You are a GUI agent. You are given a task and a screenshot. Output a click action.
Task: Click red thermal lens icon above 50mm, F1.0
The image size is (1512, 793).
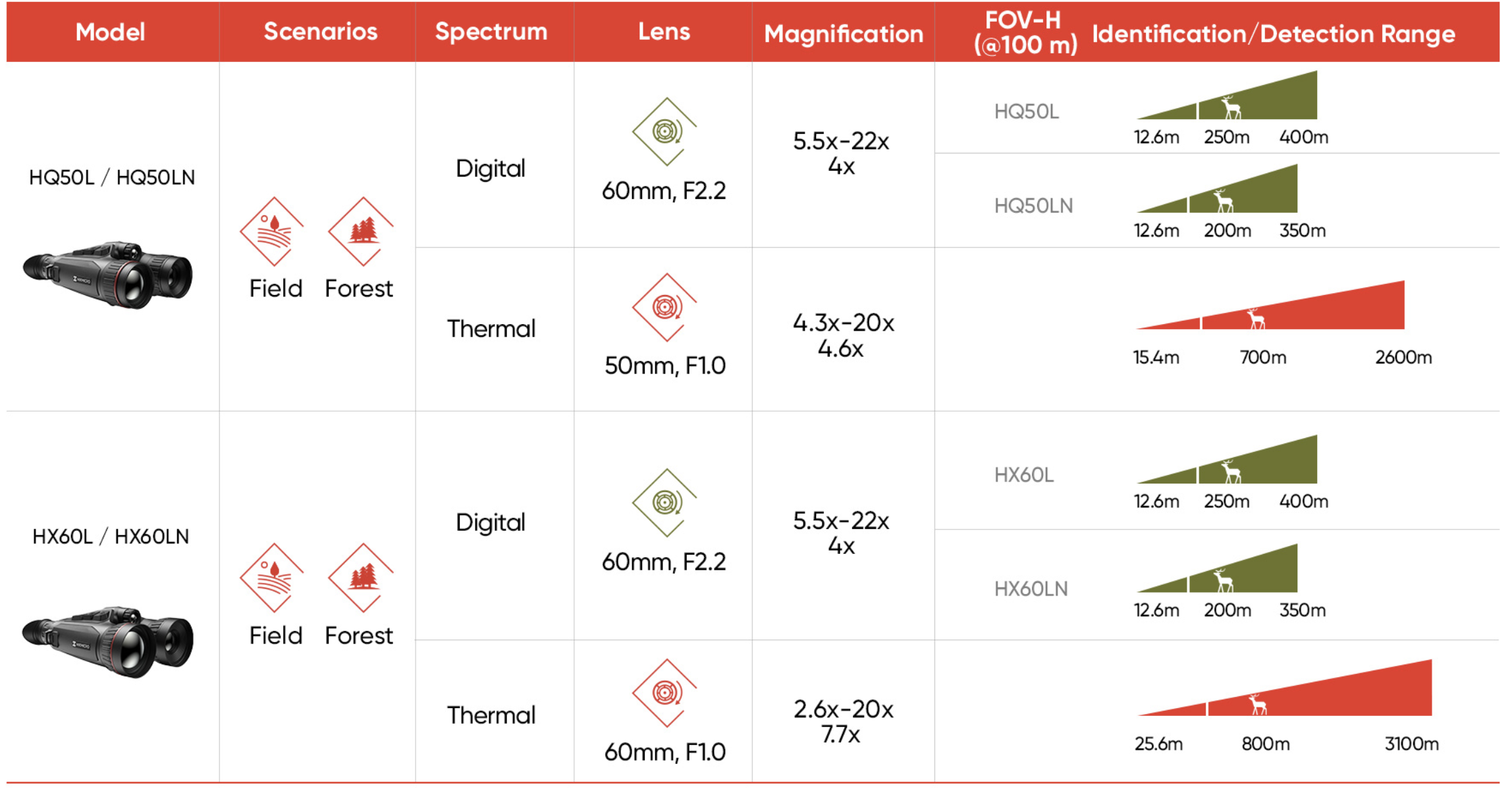point(665,307)
